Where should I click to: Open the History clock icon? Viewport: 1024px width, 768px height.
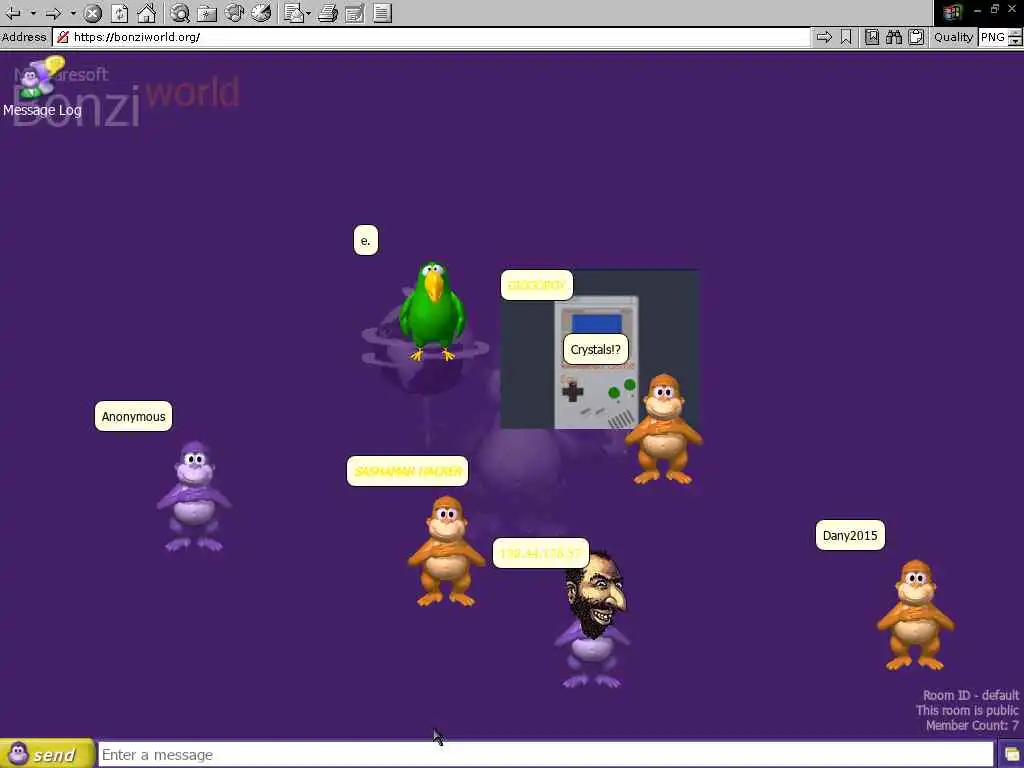click(261, 13)
